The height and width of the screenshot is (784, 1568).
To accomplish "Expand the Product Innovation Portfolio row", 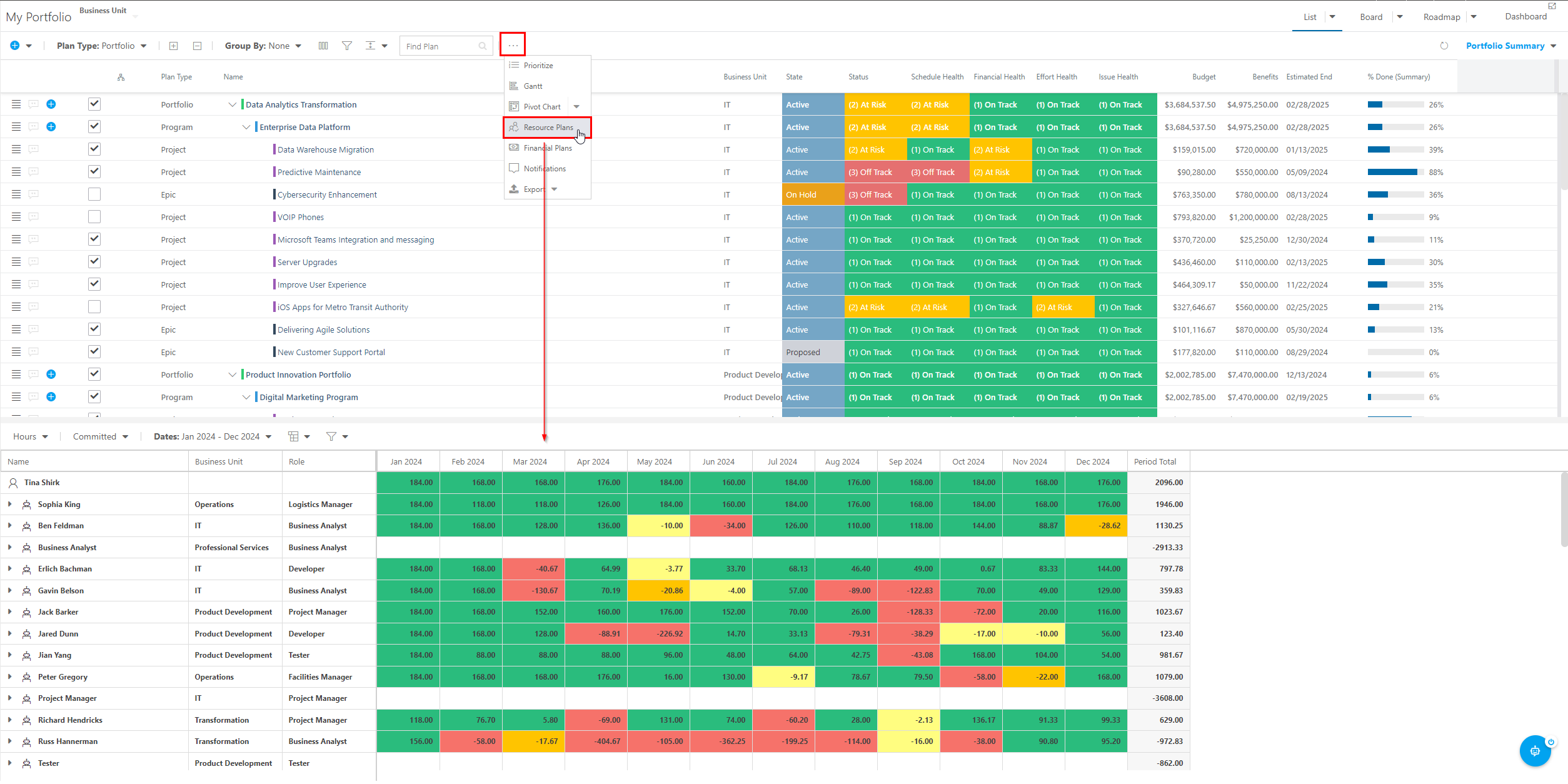I will click(x=232, y=374).
